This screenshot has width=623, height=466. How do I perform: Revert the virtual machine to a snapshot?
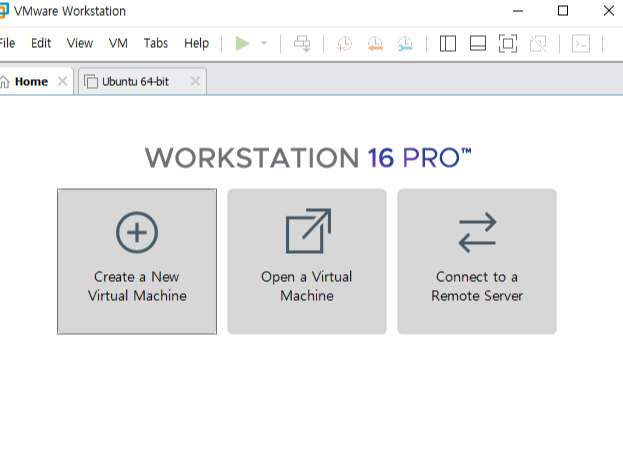(x=375, y=43)
